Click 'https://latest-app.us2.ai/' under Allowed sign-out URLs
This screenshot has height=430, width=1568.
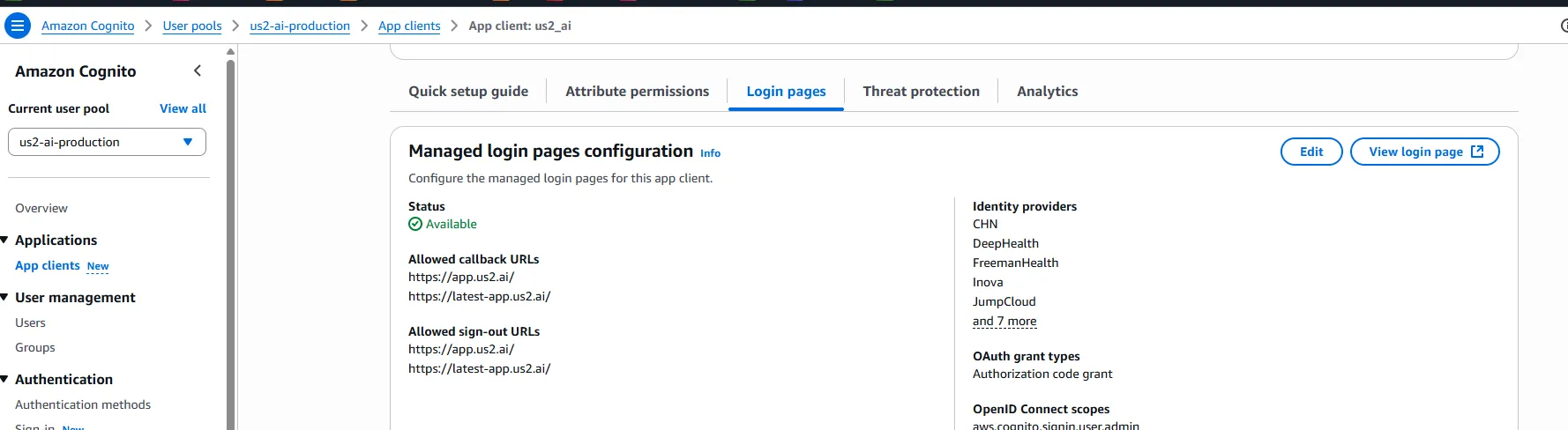pos(479,368)
